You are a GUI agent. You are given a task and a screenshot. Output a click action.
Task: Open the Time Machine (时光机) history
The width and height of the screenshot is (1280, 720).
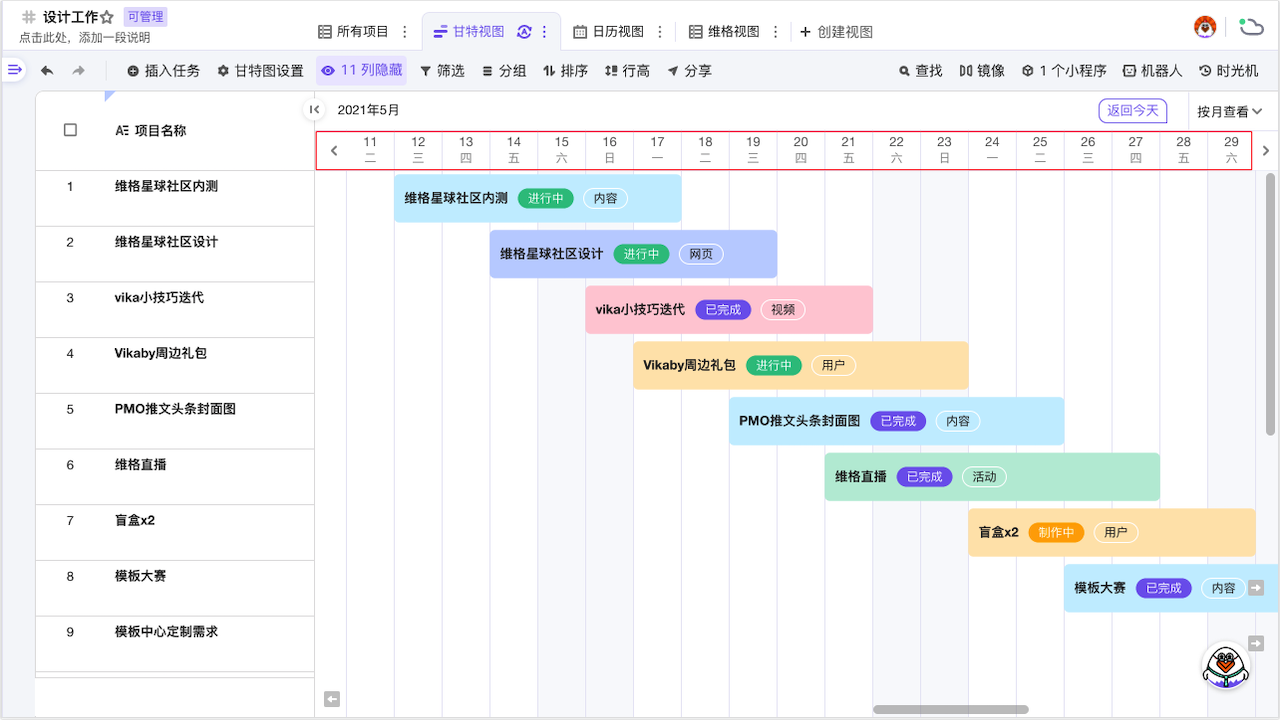pyautogui.click(x=1229, y=71)
